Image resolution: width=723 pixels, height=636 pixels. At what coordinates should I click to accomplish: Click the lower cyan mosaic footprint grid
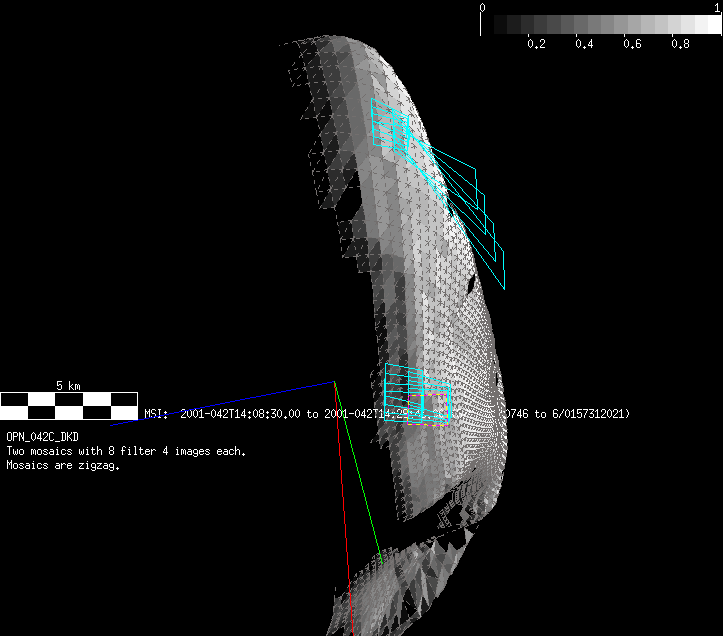(415, 392)
